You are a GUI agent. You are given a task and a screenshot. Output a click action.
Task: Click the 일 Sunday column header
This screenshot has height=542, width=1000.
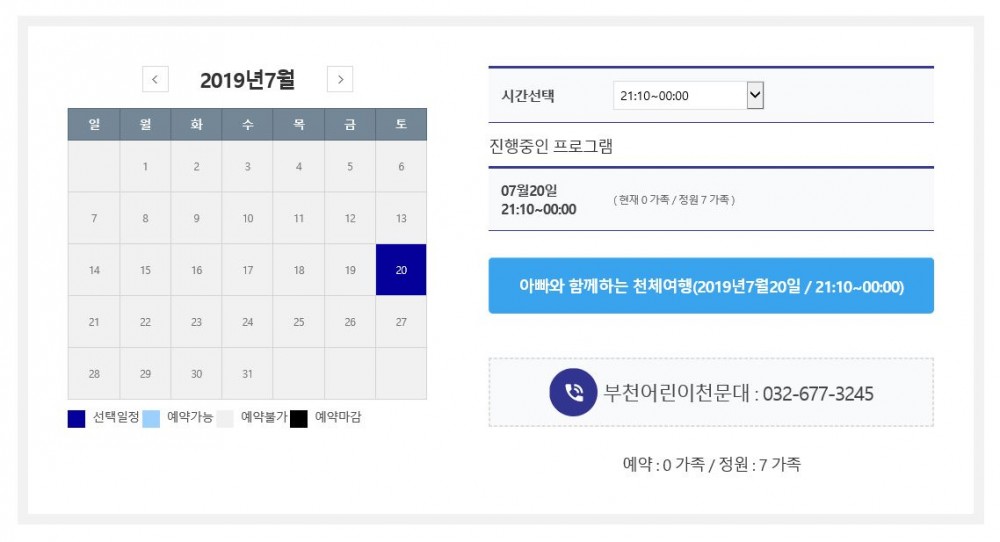[94, 125]
